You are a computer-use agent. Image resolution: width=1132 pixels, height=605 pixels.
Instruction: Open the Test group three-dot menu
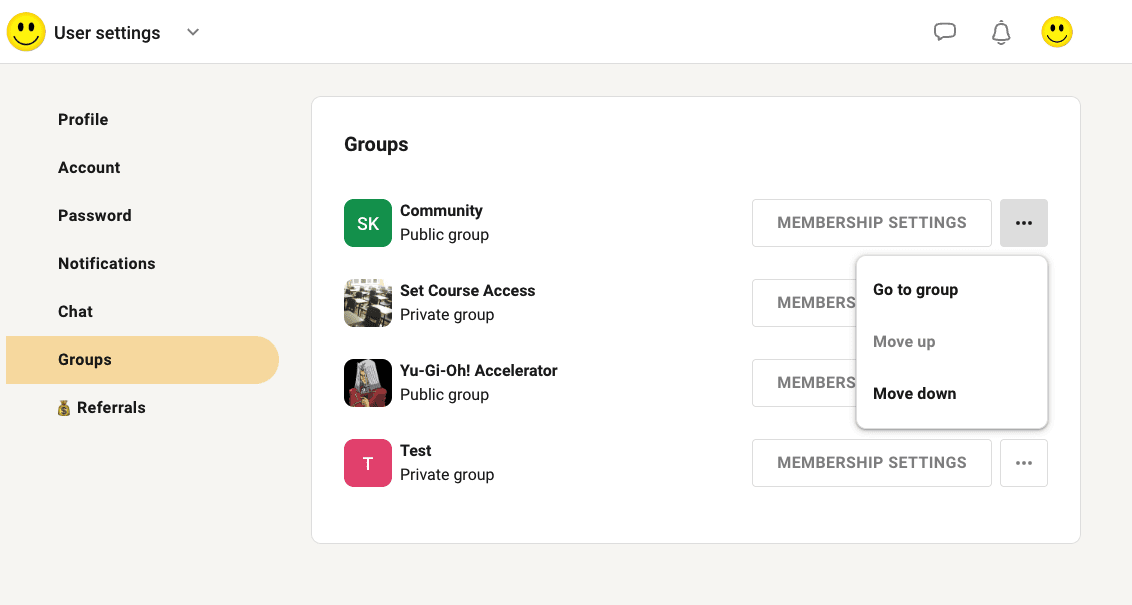click(1024, 463)
